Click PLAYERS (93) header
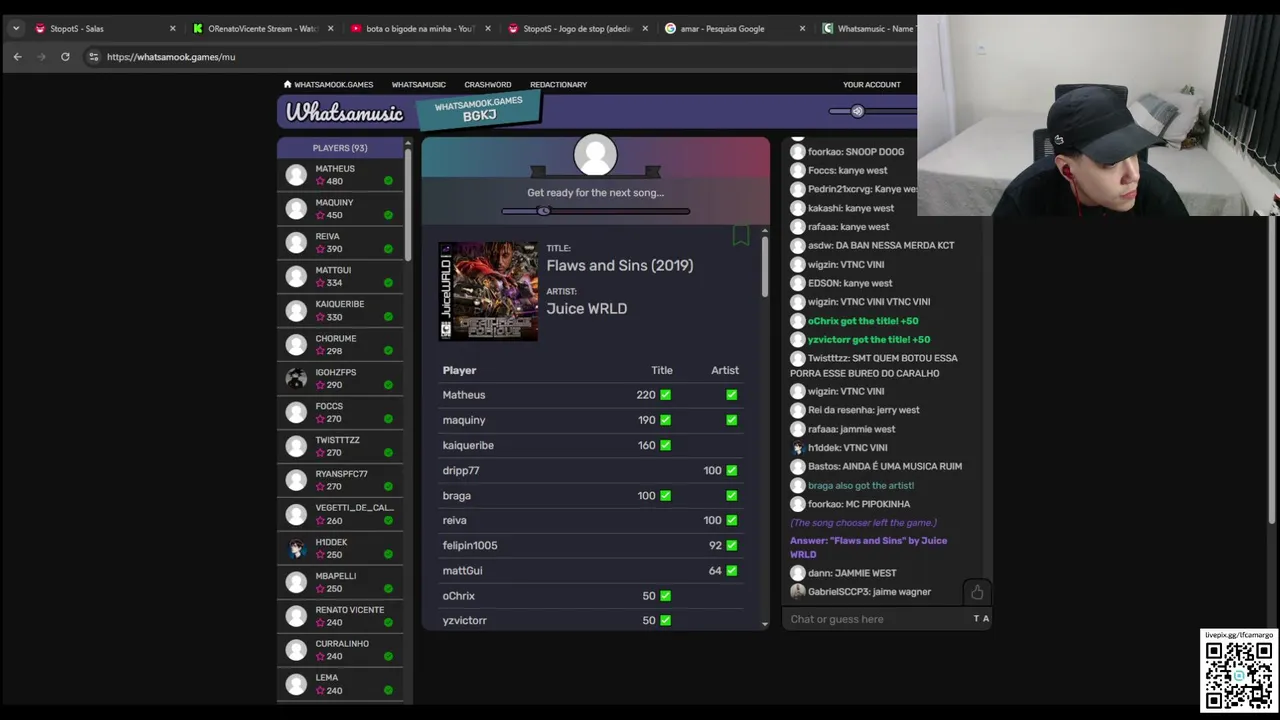 pos(340,148)
